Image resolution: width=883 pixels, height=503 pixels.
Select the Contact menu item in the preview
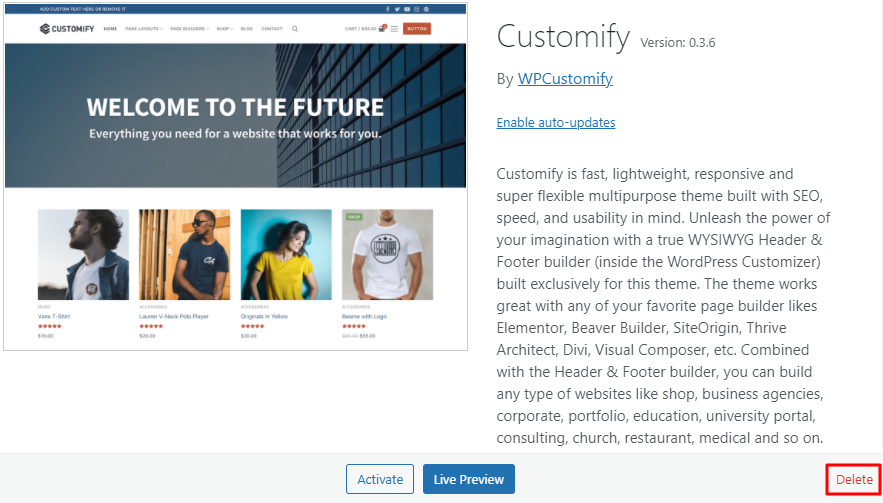pyautogui.click(x=272, y=29)
